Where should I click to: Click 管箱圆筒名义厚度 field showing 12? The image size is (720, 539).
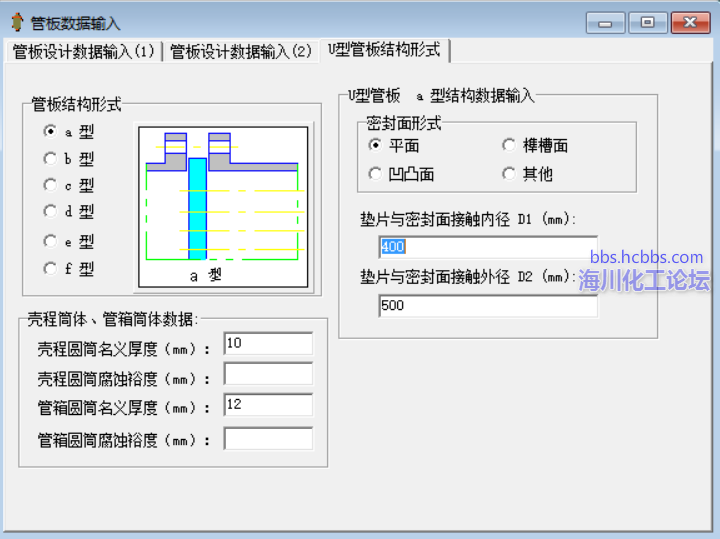coord(268,404)
